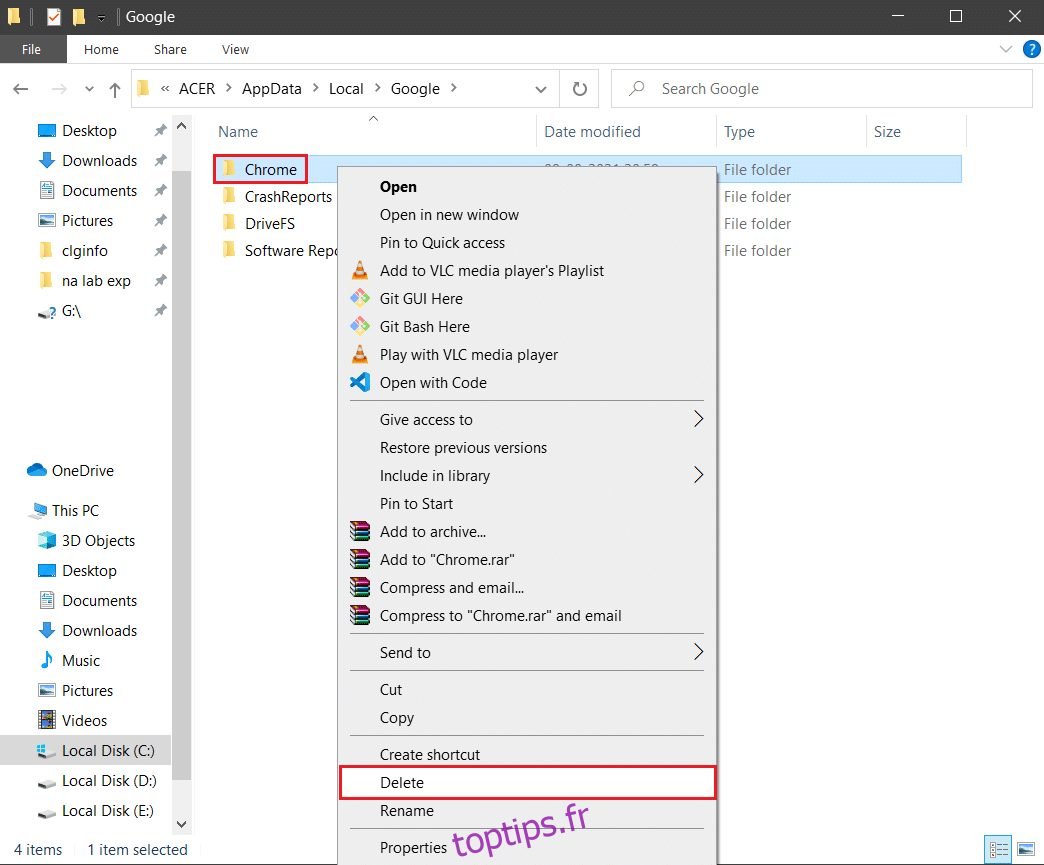
Task: Click the Git Bash Here icon
Action: (x=360, y=326)
